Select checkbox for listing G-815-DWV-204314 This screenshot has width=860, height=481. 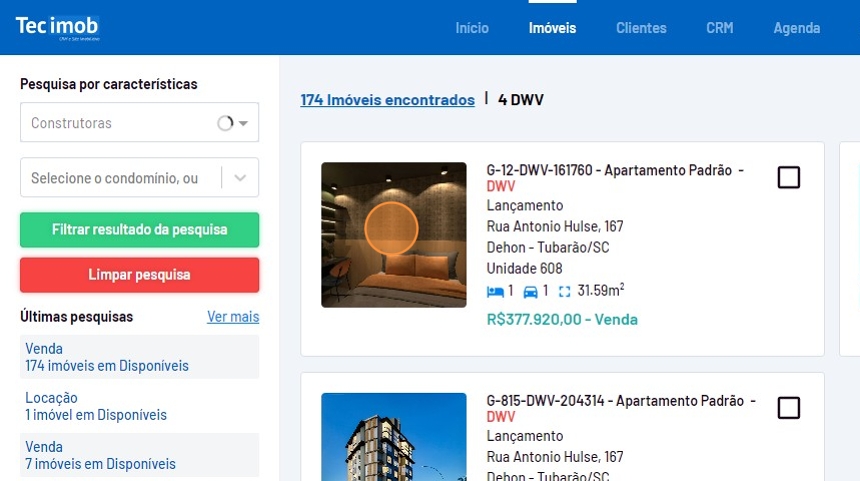(x=789, y=408)
